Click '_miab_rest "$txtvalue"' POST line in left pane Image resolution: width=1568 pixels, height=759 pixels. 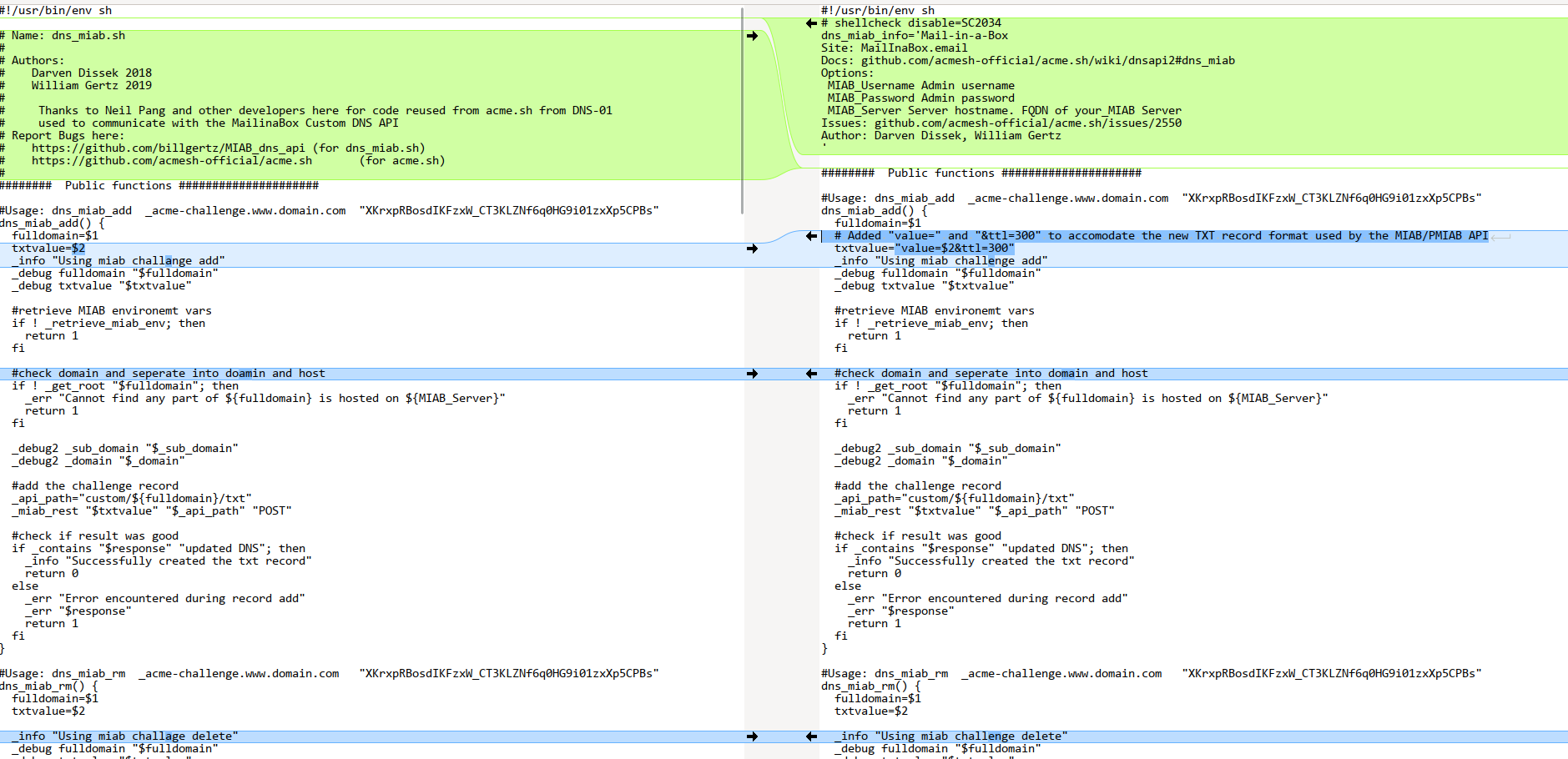coord(152,511)
